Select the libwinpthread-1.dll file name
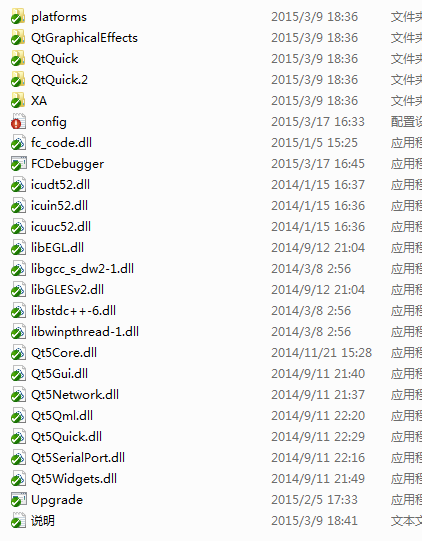The width and height of the screenshot is (422, 541). coord(85,332)
